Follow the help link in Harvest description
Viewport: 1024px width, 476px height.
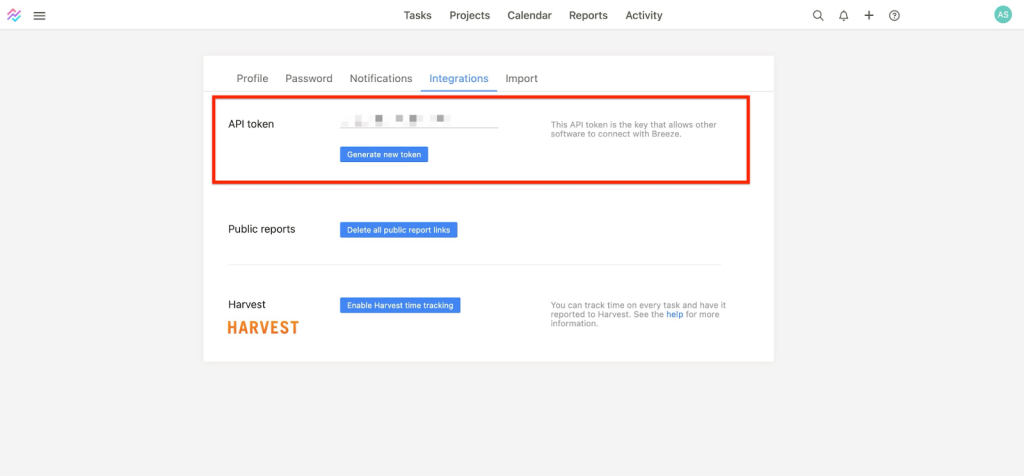tap(674, 314)
